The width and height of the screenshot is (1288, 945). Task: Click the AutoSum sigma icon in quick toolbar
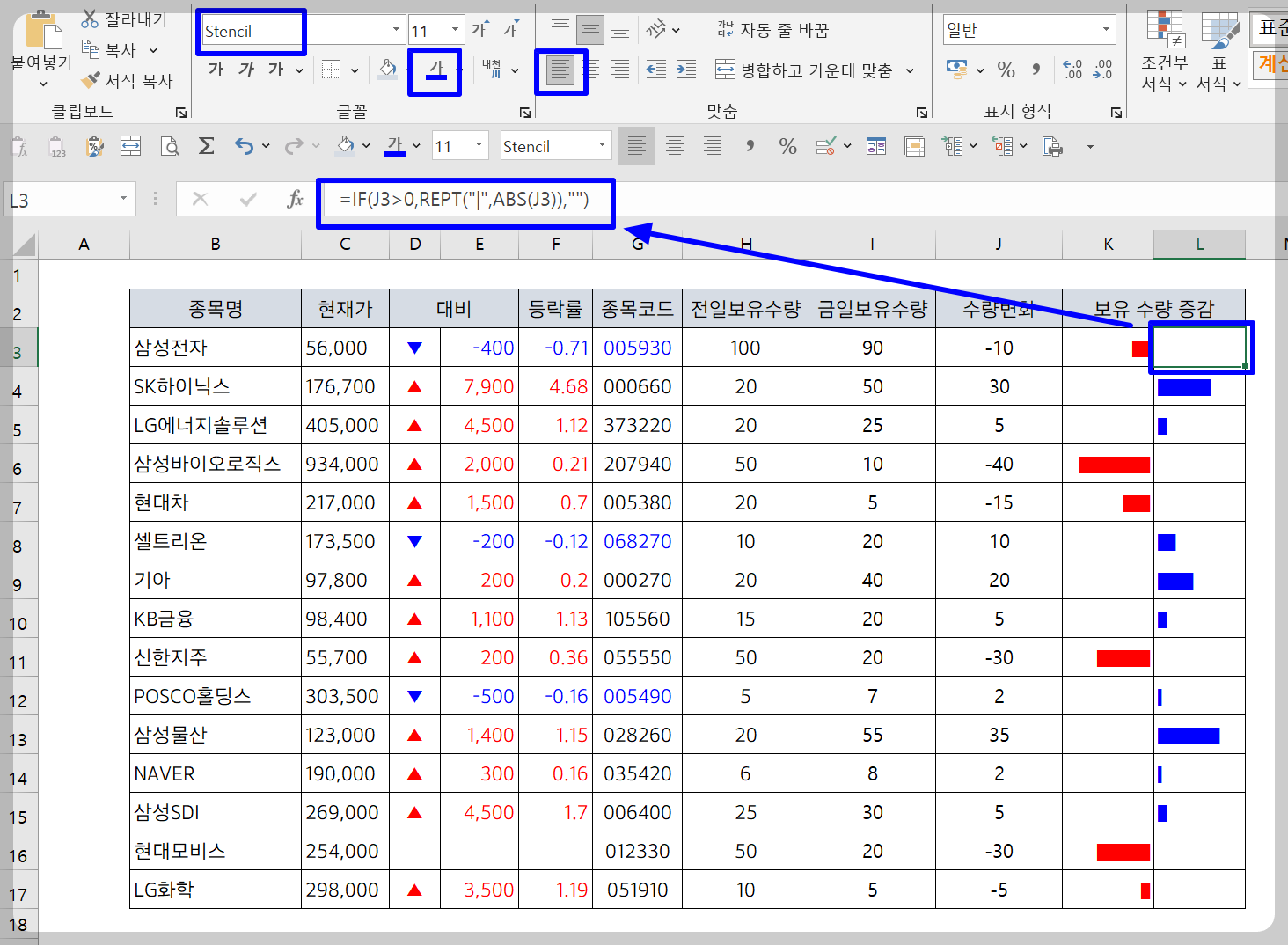207,146
